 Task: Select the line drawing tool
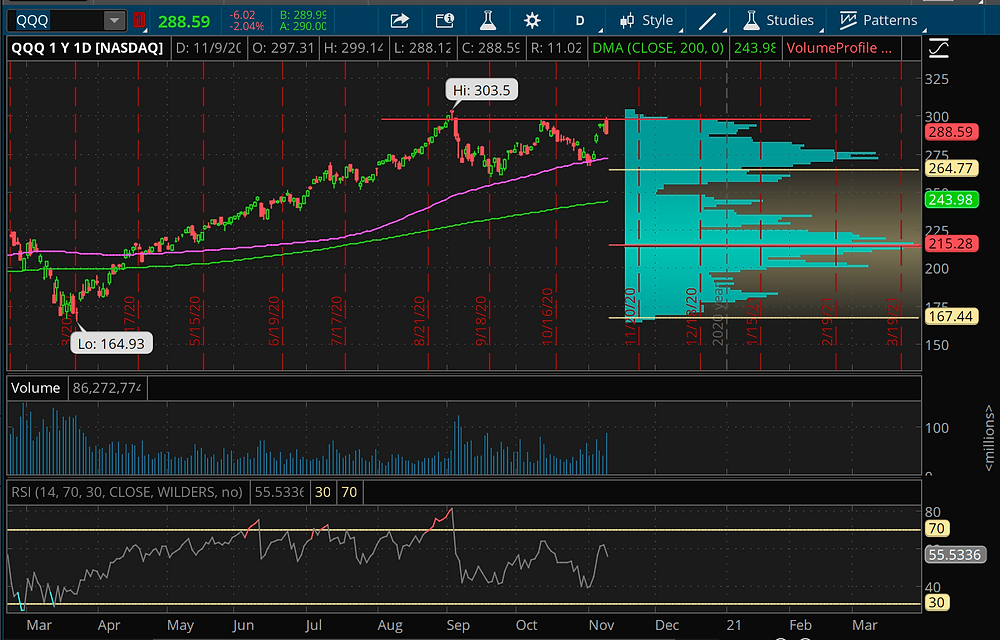(707, 21)
